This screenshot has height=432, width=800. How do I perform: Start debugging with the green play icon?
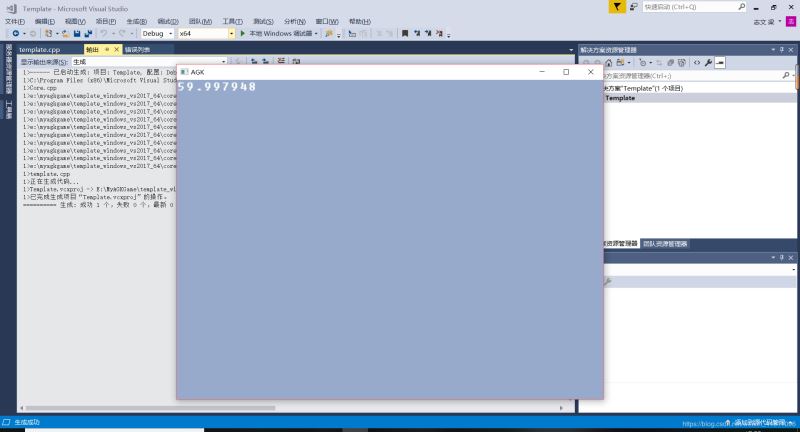click(242, 33)
